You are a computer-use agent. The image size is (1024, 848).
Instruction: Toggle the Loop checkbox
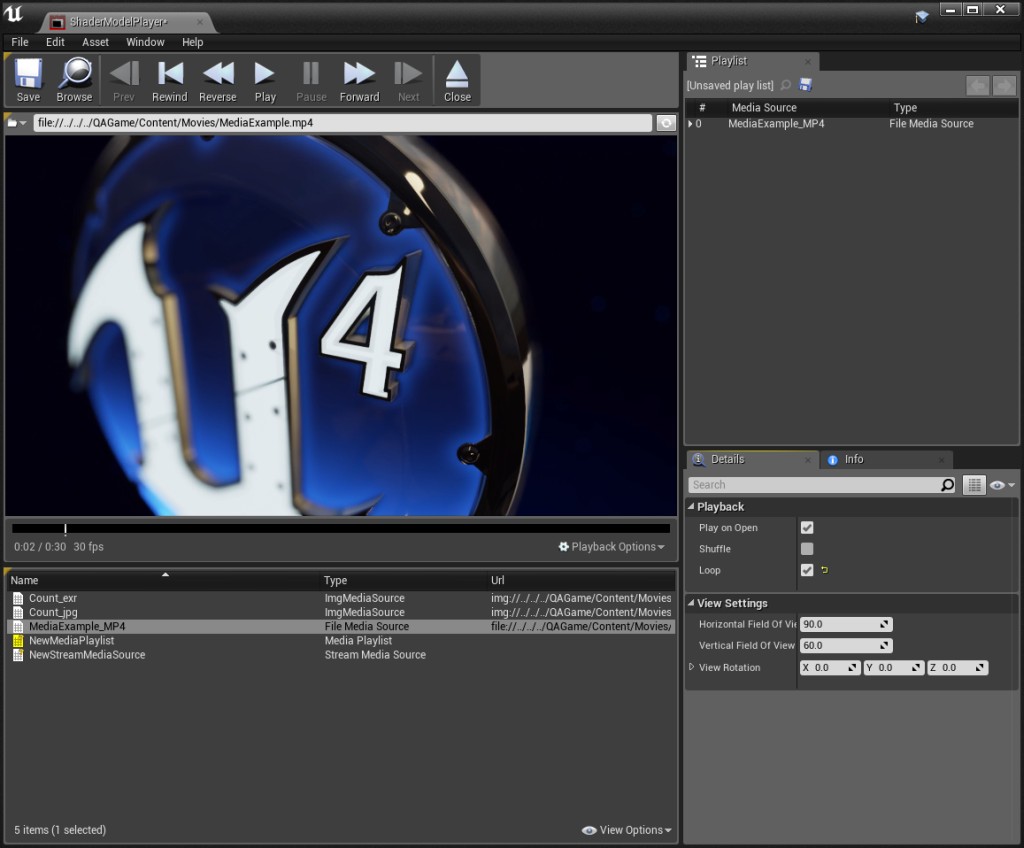(x=807, y=570)
